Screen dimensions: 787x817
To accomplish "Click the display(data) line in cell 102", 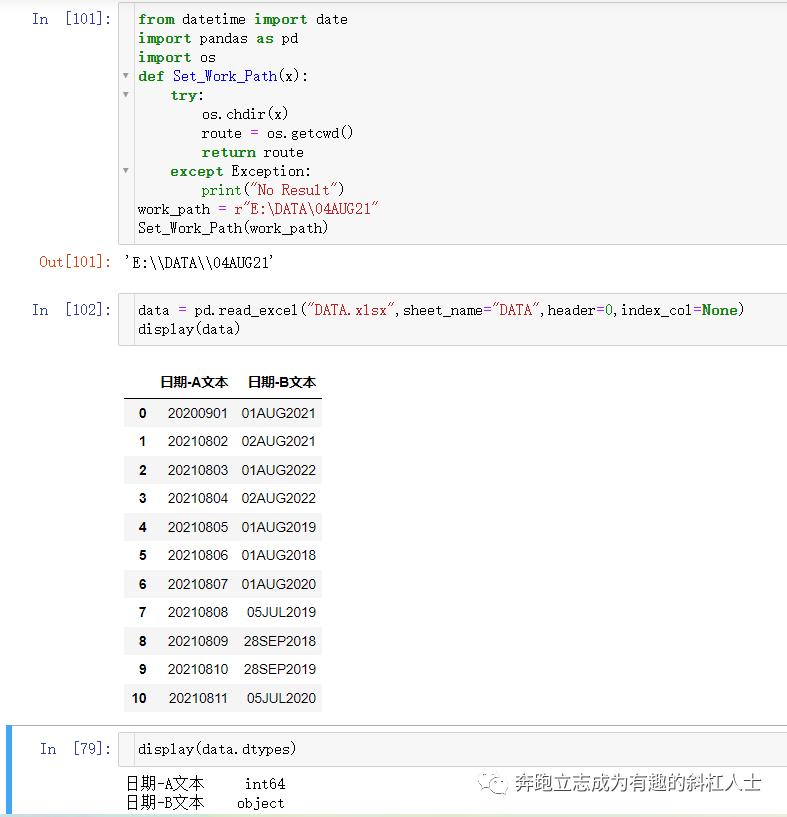I will pos(189,329).
